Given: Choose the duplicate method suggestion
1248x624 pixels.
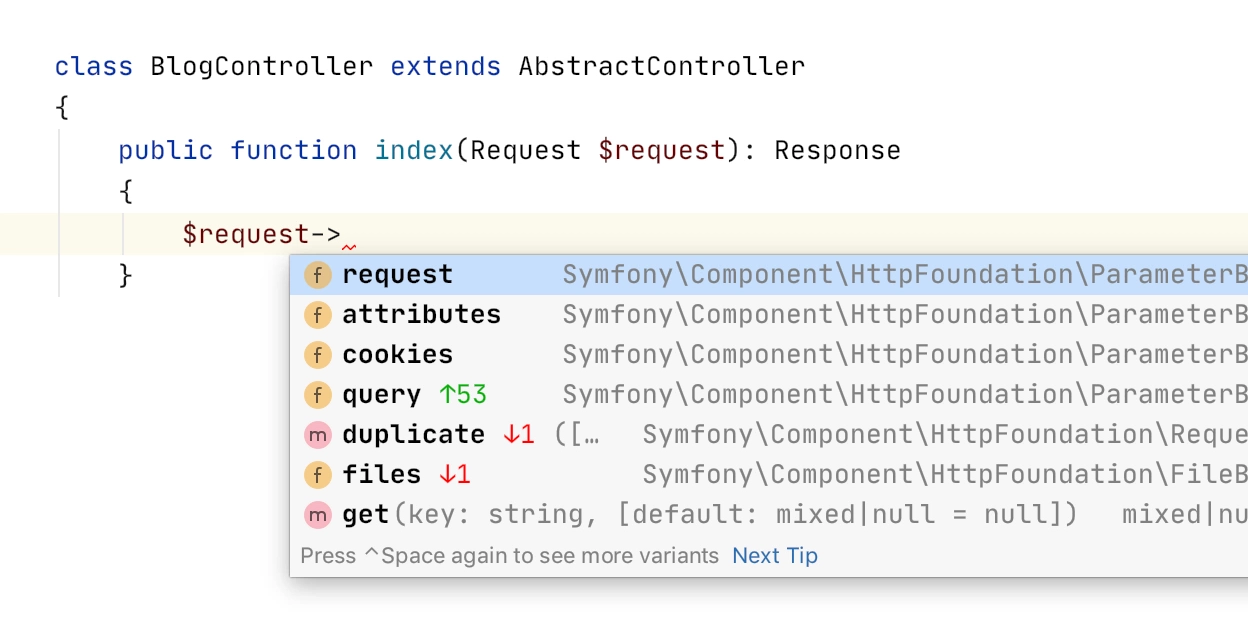Looking at the screenshot, I should [769, 435].
